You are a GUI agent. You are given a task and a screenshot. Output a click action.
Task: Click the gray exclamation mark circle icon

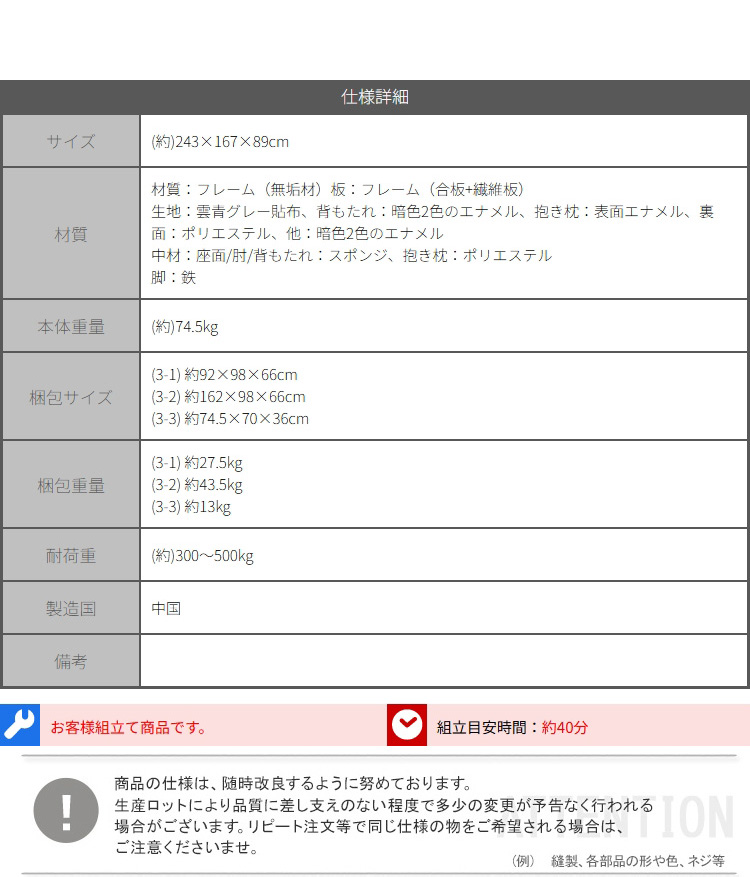(x=66, y=809)
